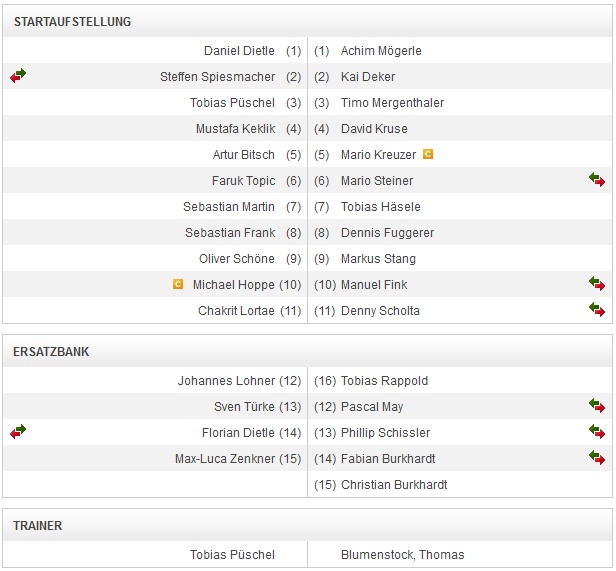This screenshot has height=571, width=616.
Task: Click the Trainer section header
Action: 38,526
